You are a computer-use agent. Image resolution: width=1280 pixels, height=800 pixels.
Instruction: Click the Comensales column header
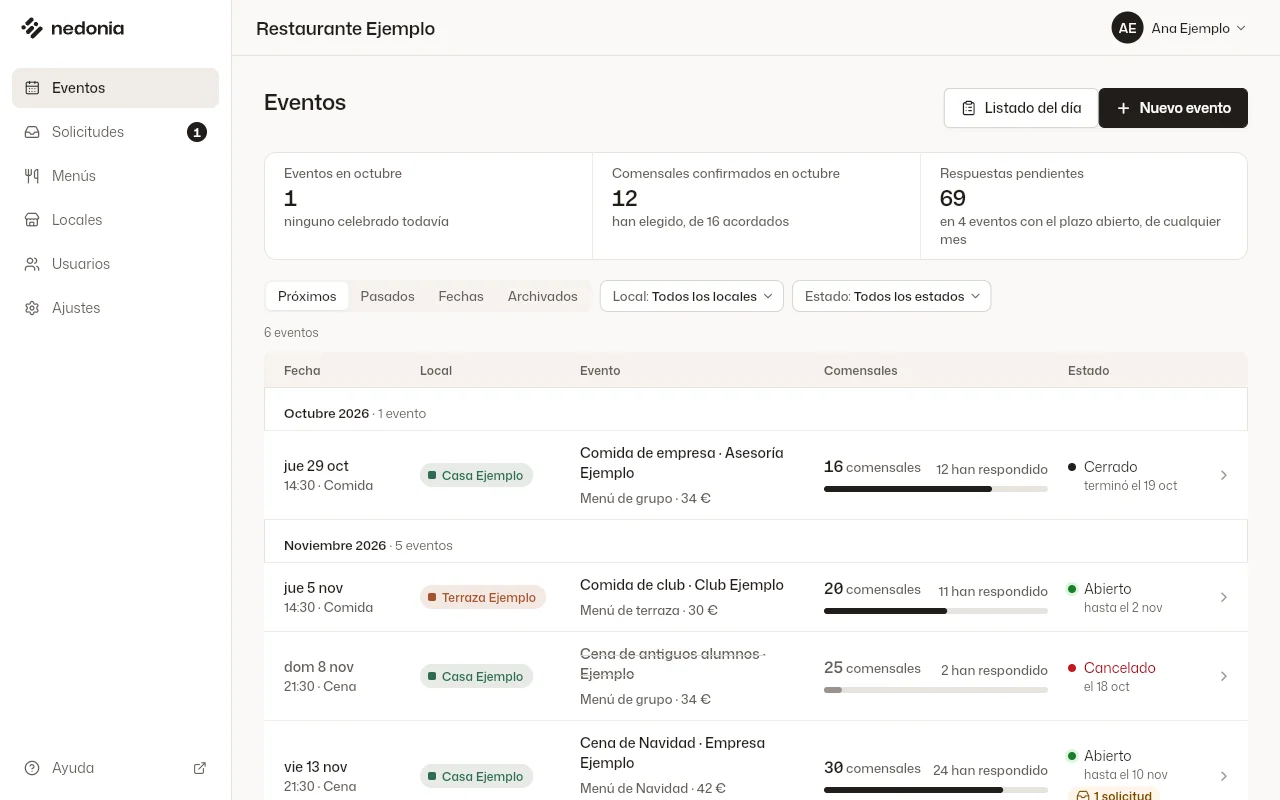click(x=860, y=370)
